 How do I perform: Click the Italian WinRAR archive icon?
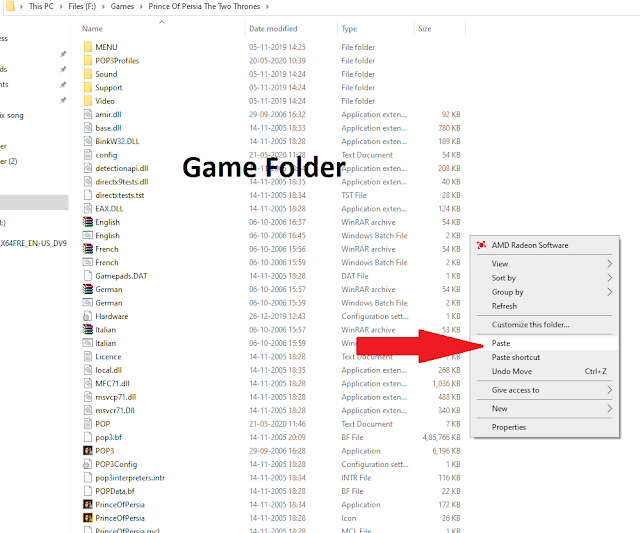(x=88, y=330)
